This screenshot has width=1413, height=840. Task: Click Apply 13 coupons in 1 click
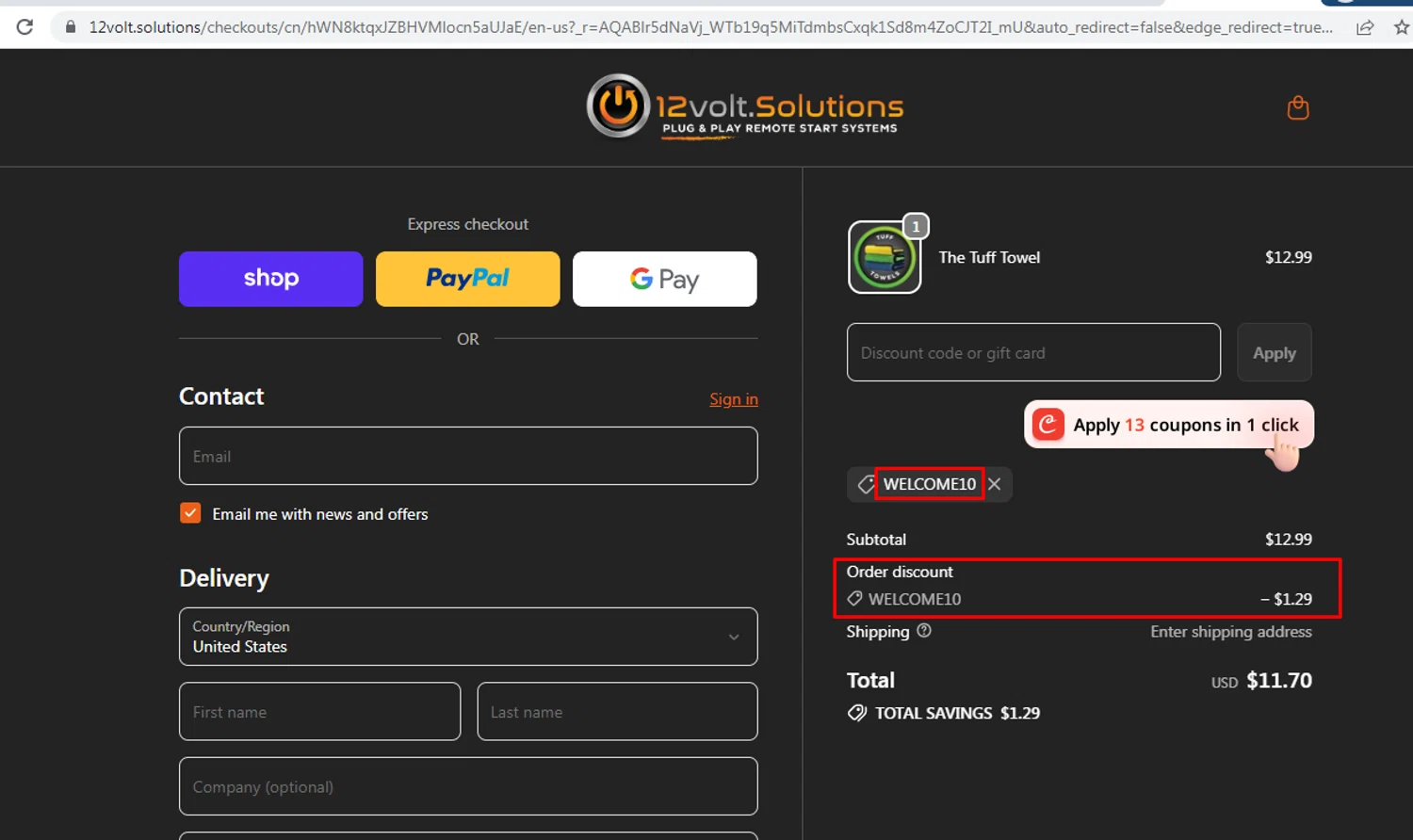(1169, 425)
